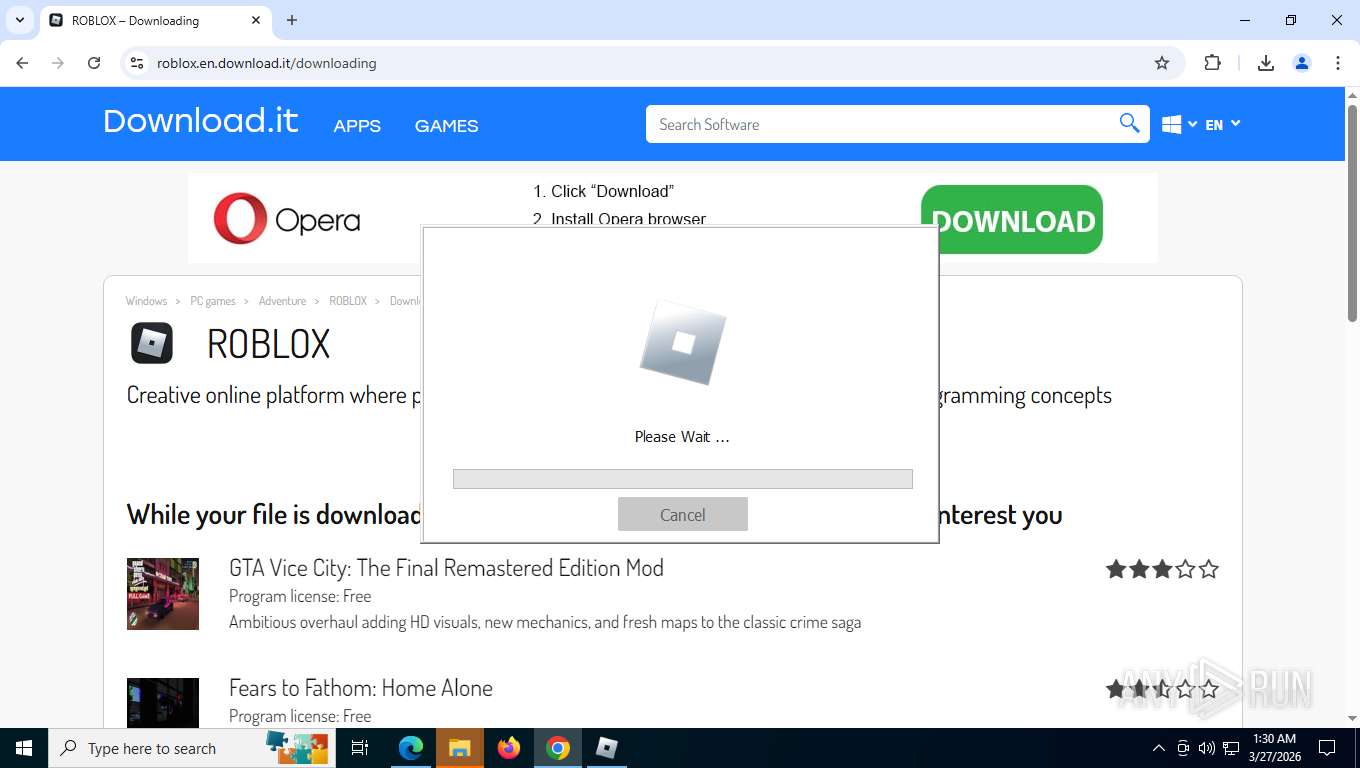The image size is (1360, 768).
Task: Click the installer progress bar
Action: point(683,479)
